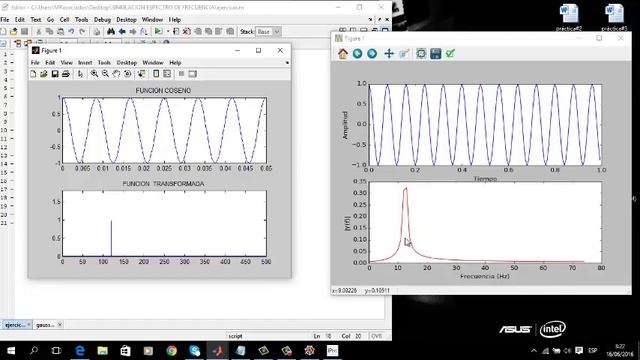Open Windows Start menu
This screenshot has height=360, width=640.
tap(11, 351)
